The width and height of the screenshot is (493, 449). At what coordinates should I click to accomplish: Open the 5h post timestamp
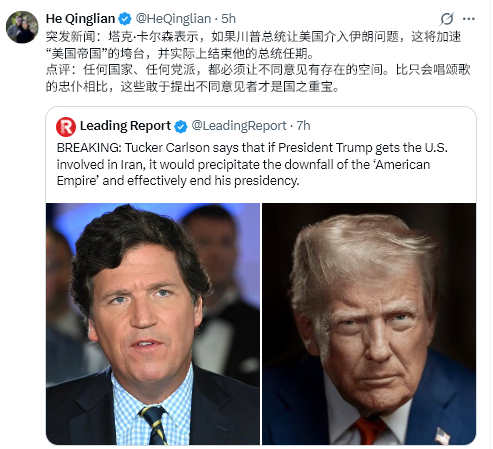(x=229, y=19)
